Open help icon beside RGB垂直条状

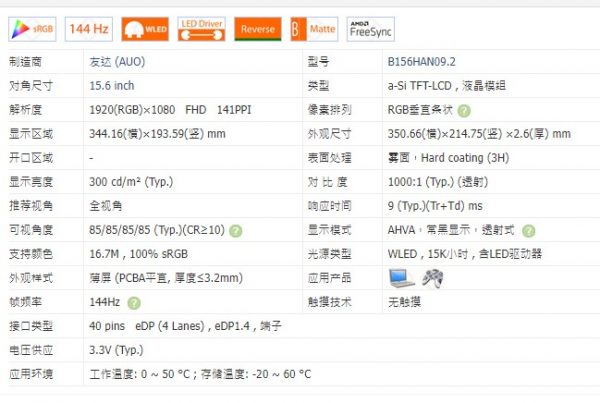point(464,111)
